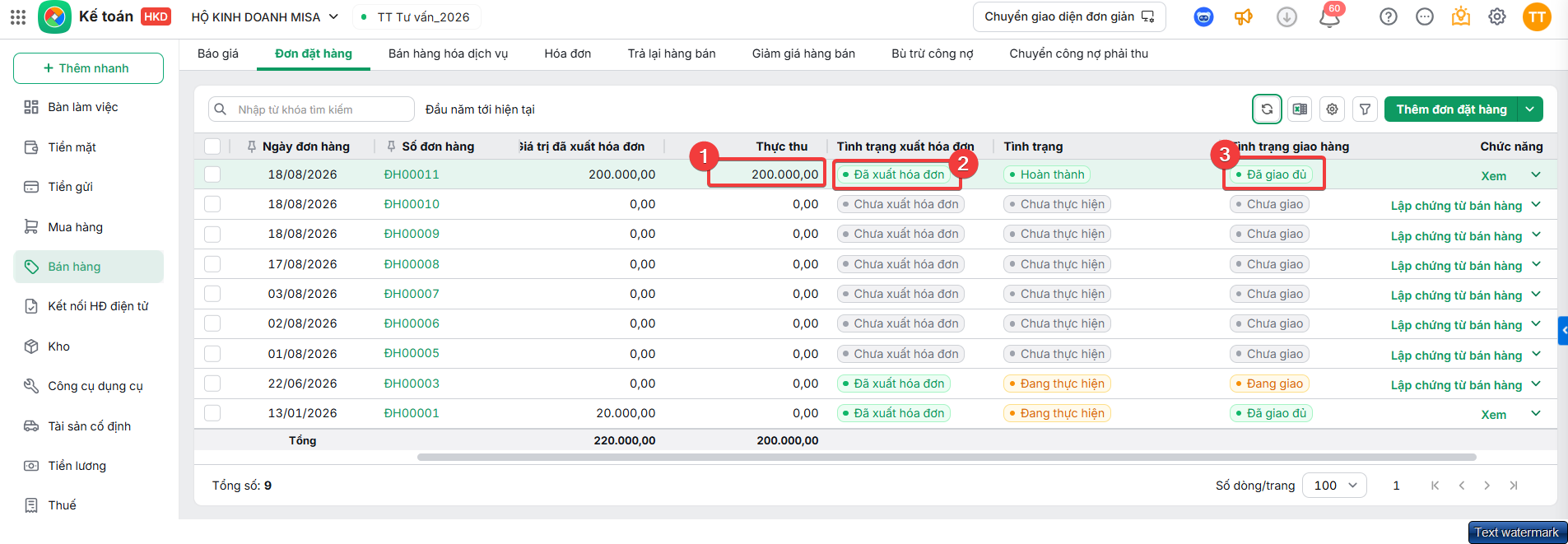Tick checkbox for order ĐH00010
This screenshot has width=1568, height=544.
pos(212,204)
